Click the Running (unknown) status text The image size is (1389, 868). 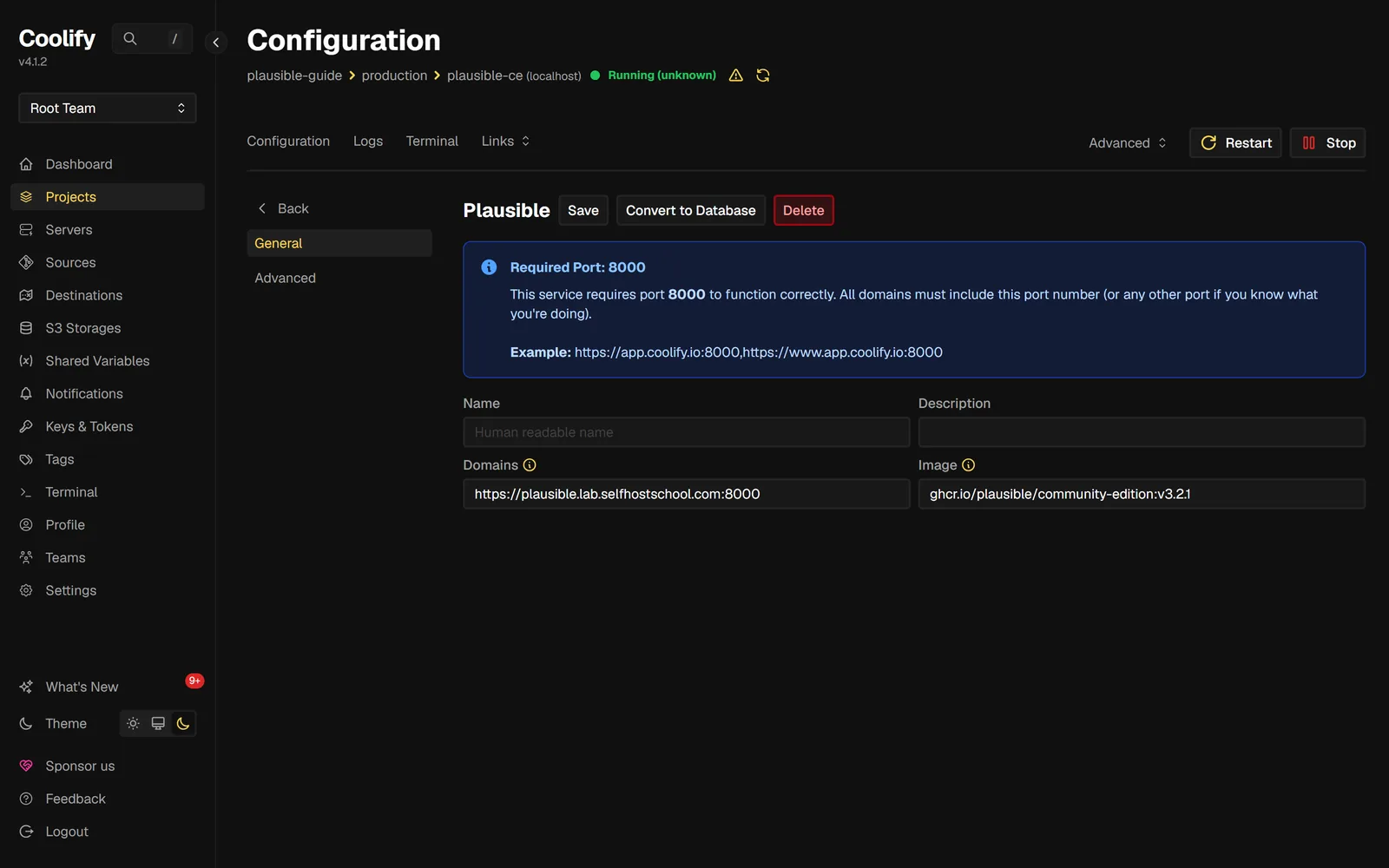coord(662,76)
